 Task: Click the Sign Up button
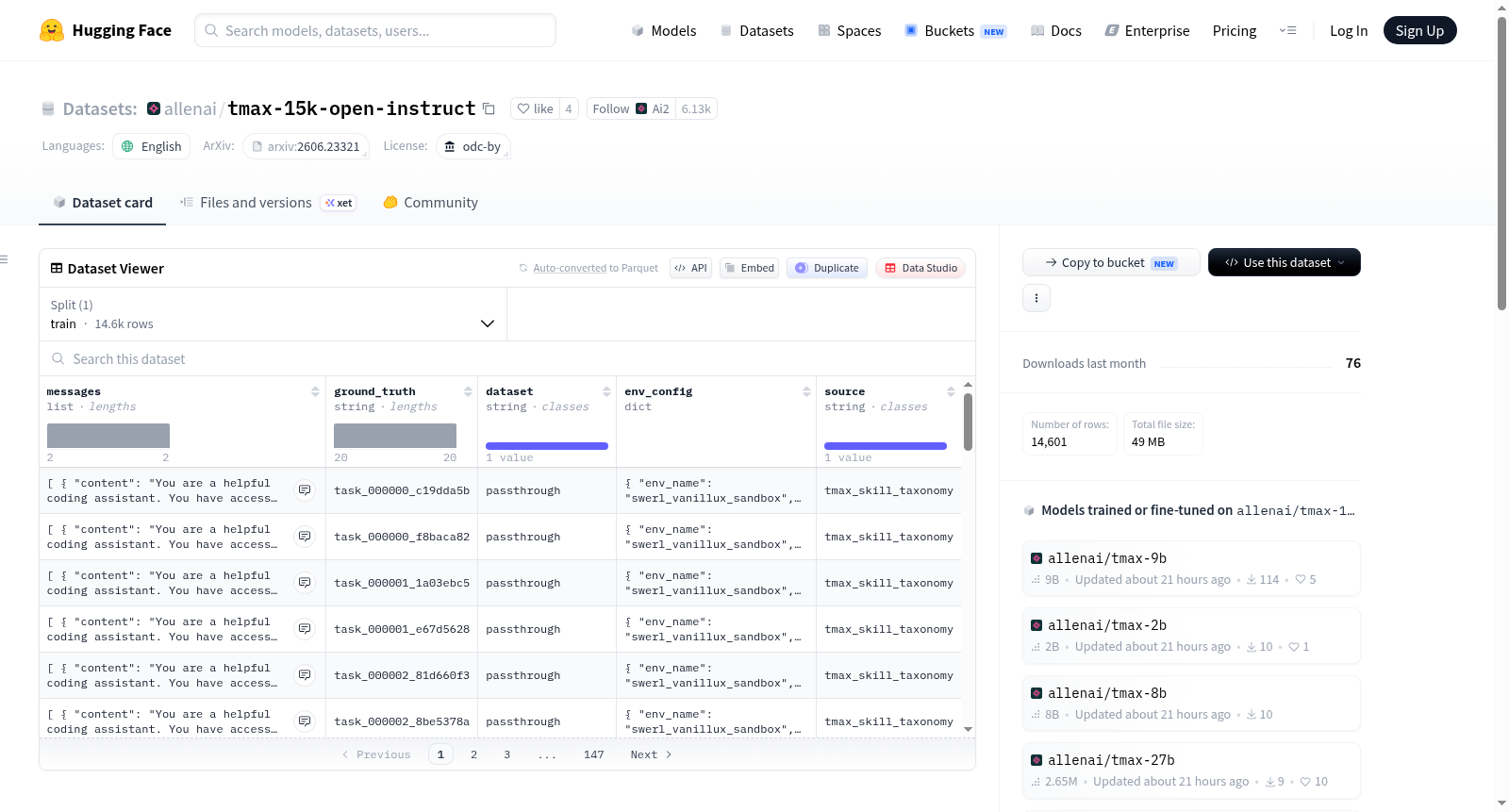coord(1419,30)
